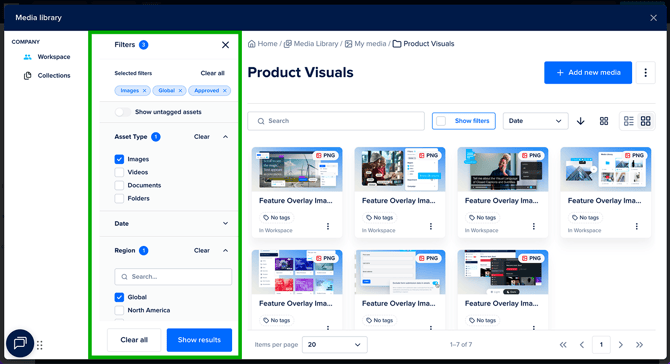Screen dimensions: 670x364
Task: Open the Workspace sidebar item
Action: (47, 57)
